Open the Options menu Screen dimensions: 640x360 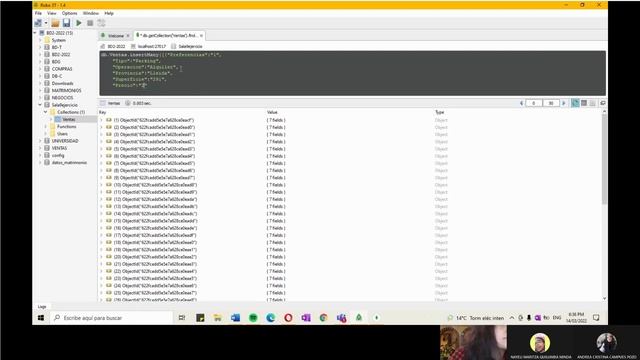pos(69,13)
